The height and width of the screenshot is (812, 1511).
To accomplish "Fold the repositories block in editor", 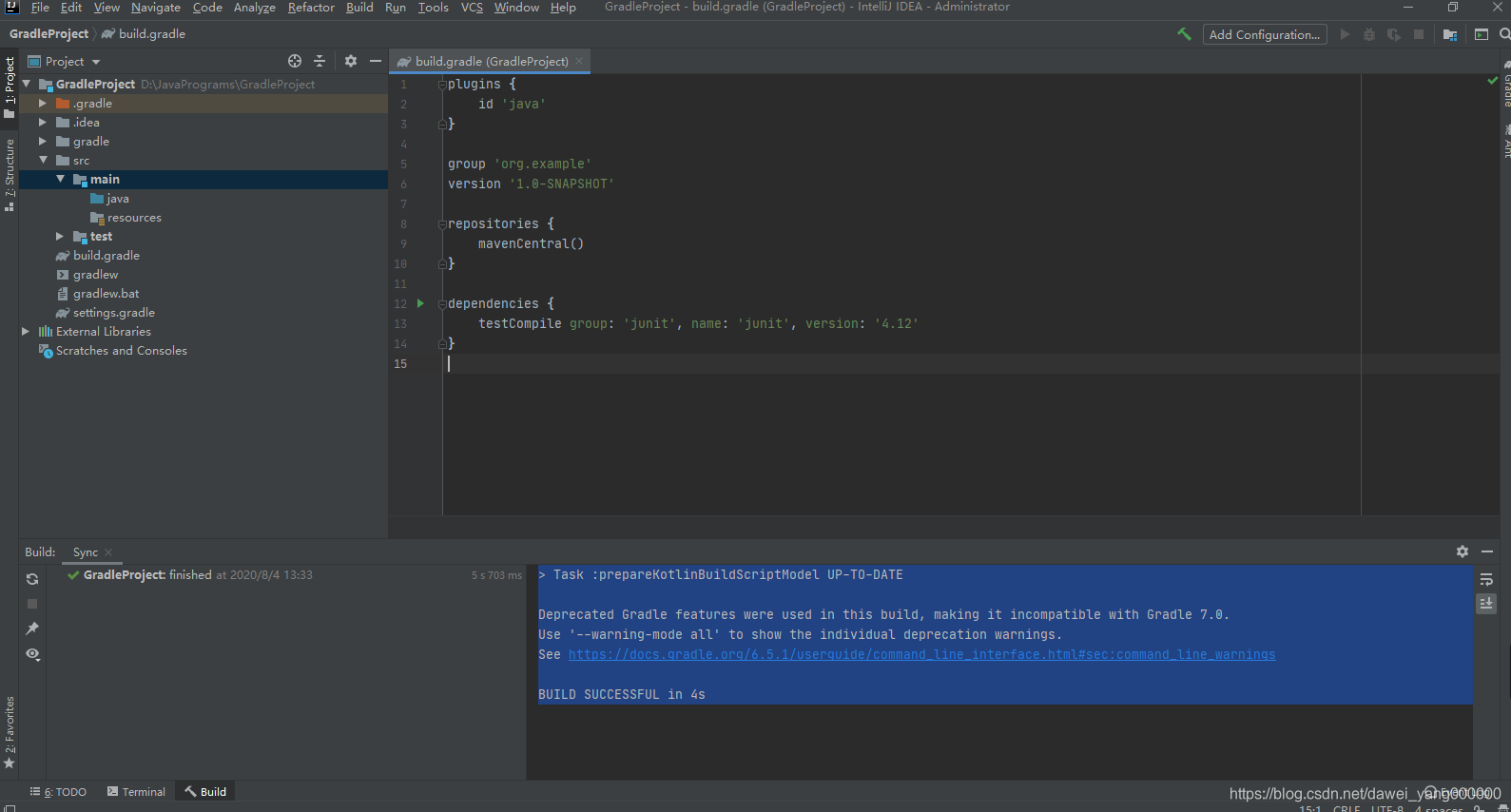I will [x=442, y=223].
